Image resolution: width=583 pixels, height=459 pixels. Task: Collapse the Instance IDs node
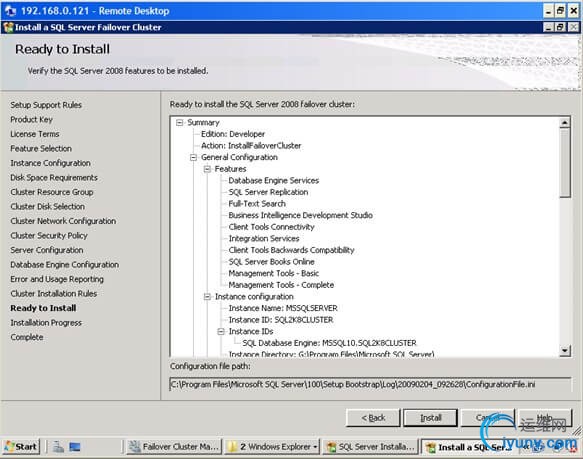pyautogui.click(x=221, y=331)
